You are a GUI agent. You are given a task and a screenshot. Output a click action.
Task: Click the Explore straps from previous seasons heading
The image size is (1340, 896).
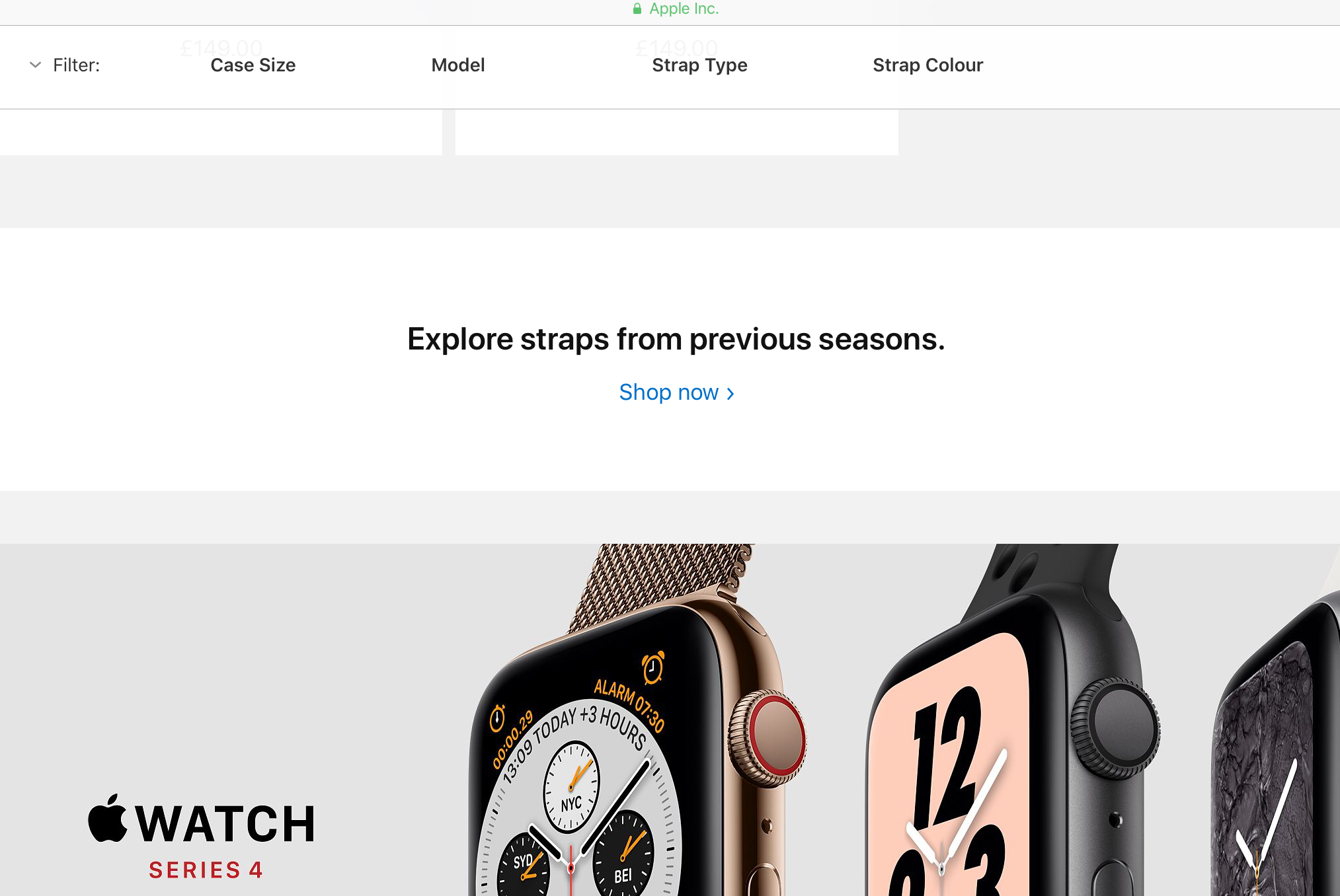[676, 339]
